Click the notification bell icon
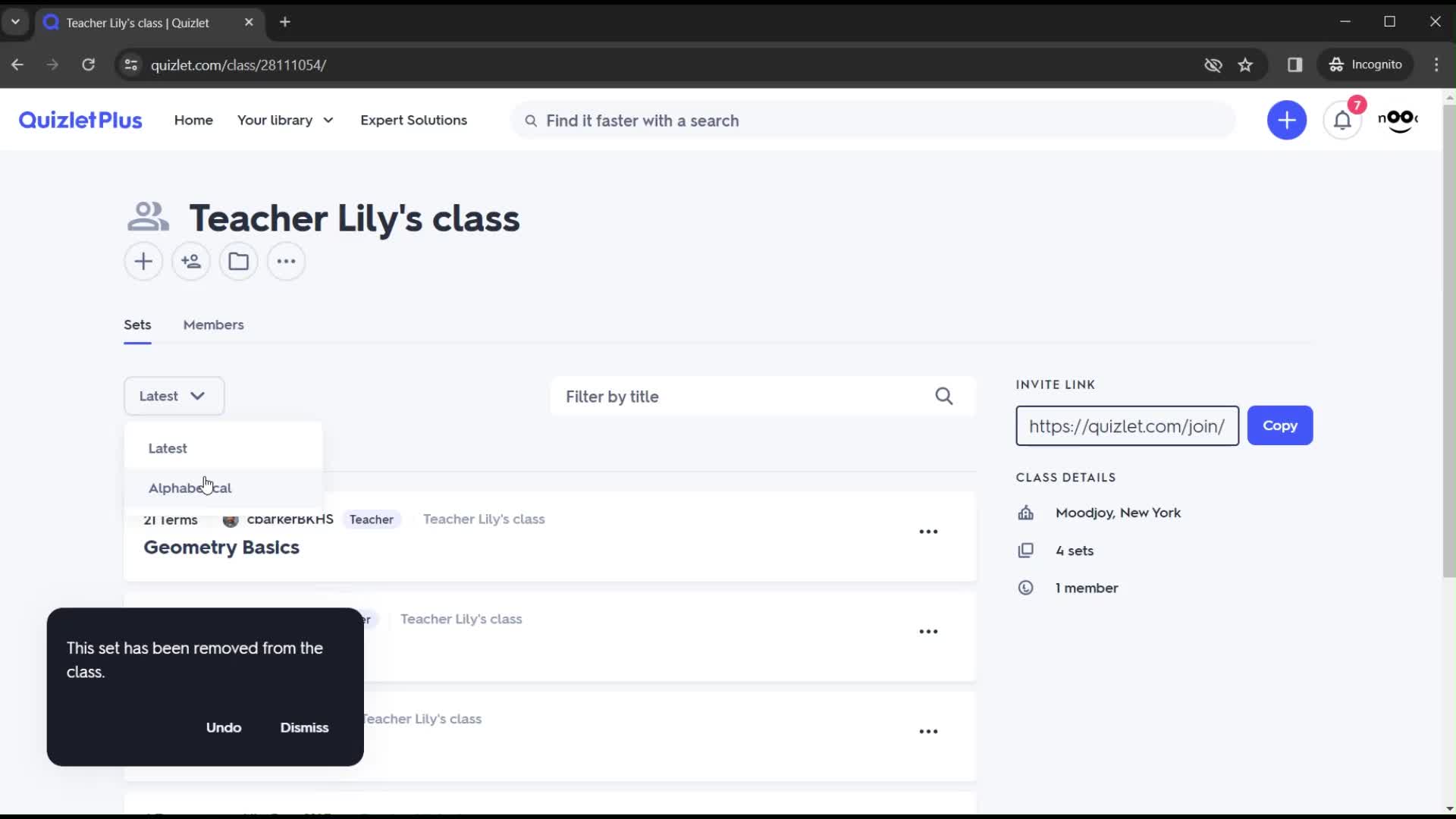This screenshot has width=1456, height=819. [x=1342, y=120]
